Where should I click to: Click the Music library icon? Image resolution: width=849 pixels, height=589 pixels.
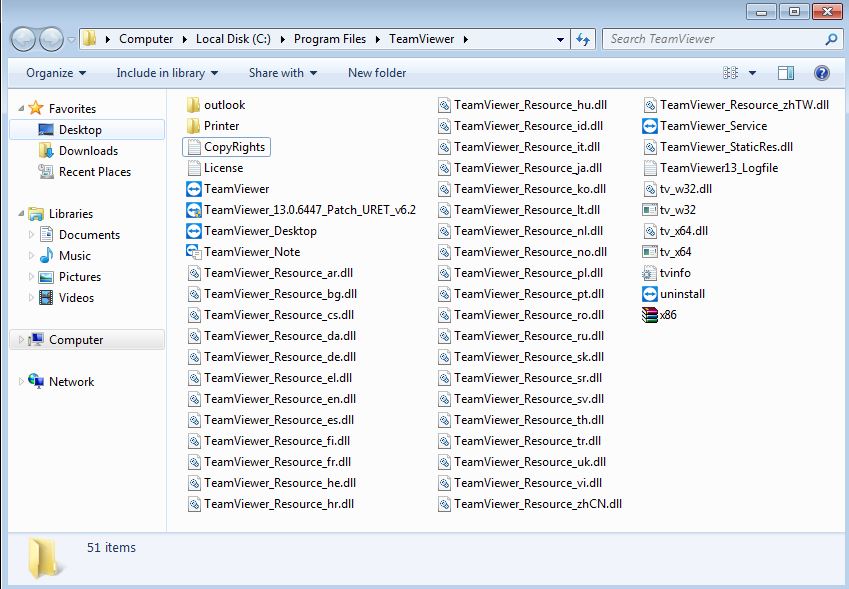point(46,256)
